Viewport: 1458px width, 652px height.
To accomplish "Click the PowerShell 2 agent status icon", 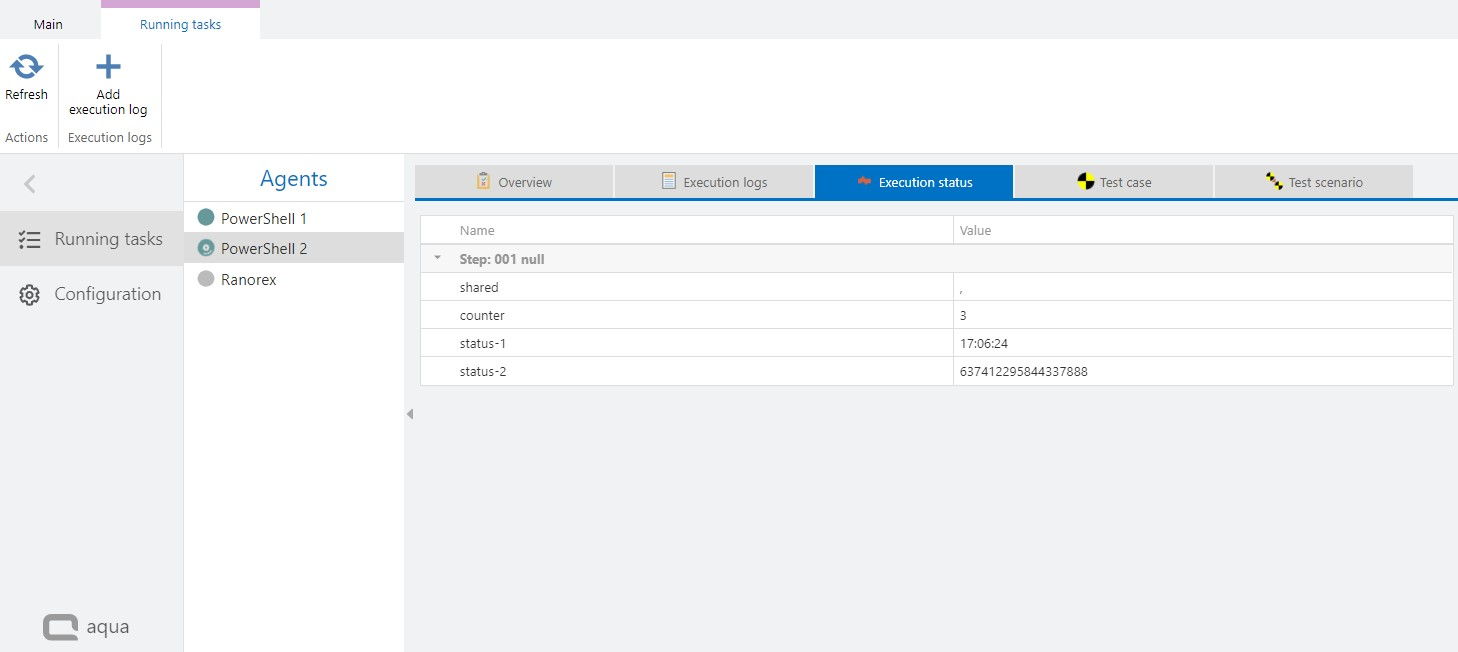I will click(206, 249).
